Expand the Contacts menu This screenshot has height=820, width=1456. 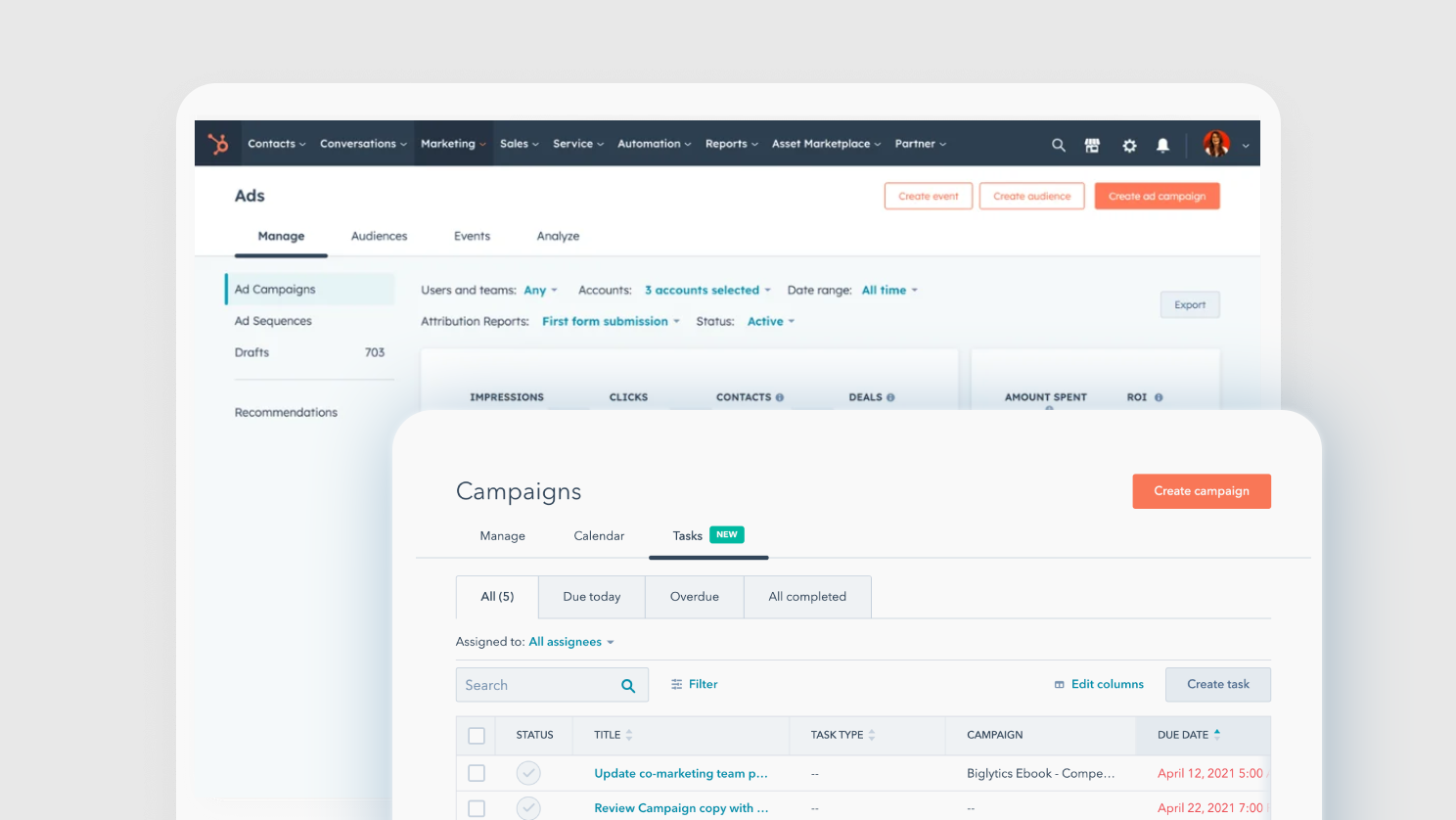pos(277,144)
